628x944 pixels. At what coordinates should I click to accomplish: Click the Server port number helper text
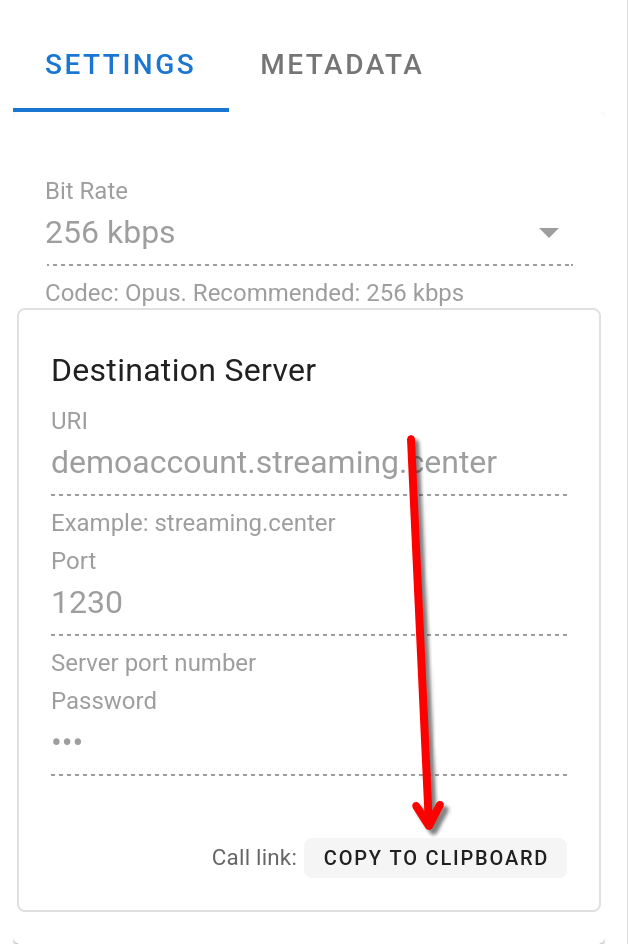(x=153, y=663)
